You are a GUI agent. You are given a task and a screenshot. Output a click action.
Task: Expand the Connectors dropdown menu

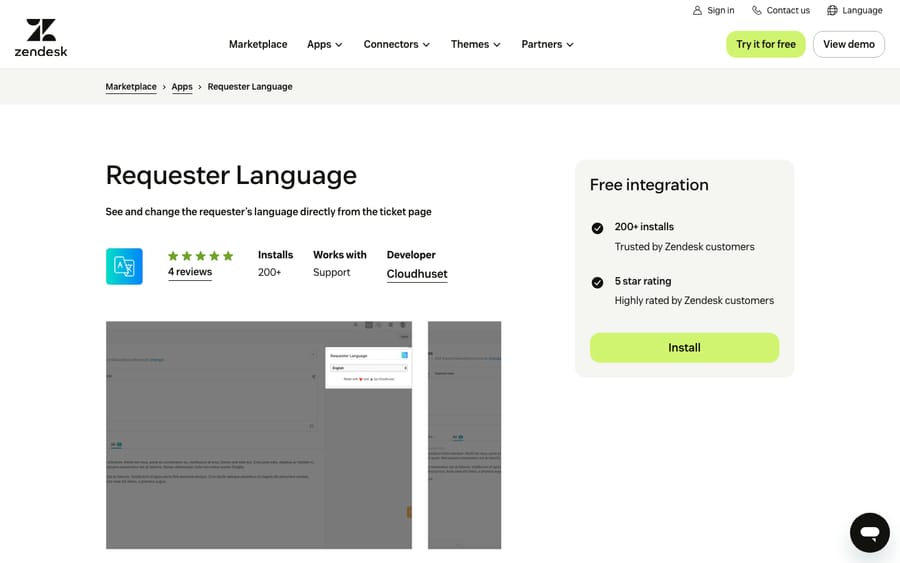(x=397, y=44)
